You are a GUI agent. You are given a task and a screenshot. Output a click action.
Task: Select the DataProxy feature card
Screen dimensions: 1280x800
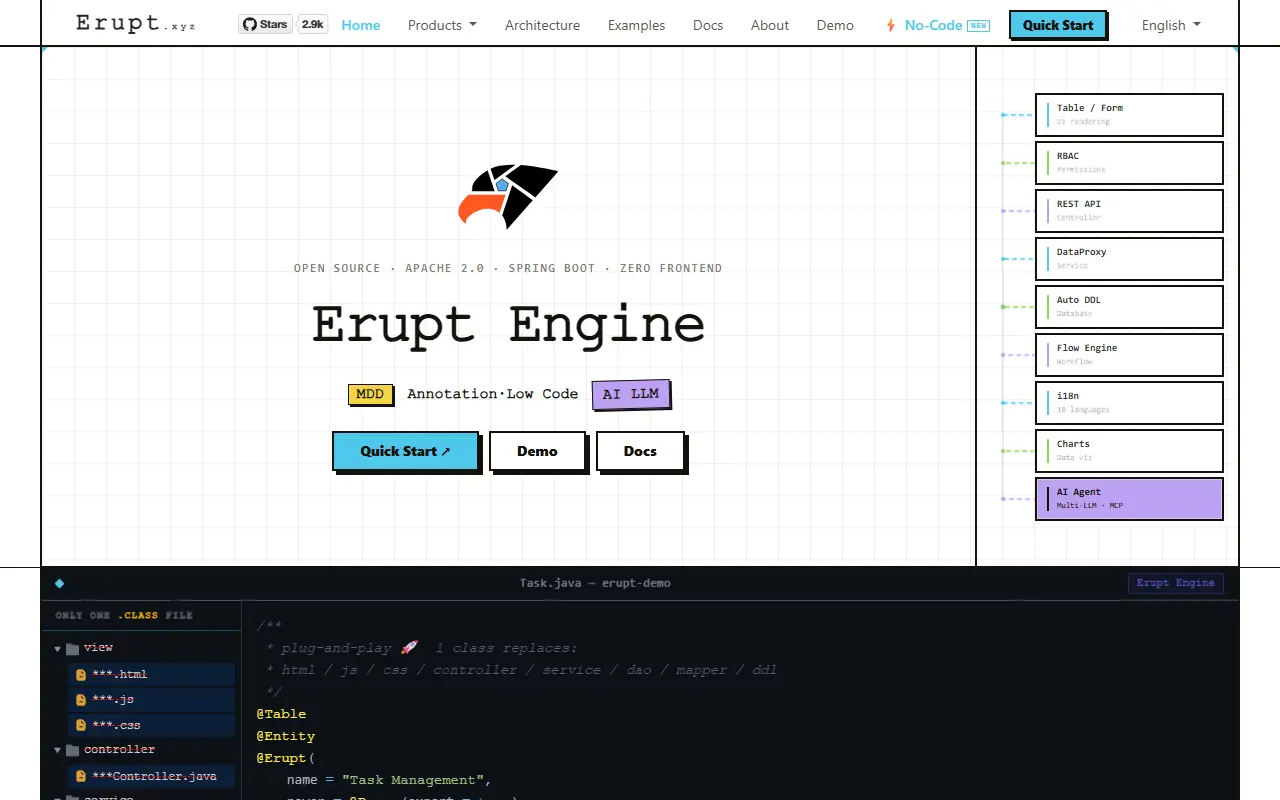click(1129, 259)
